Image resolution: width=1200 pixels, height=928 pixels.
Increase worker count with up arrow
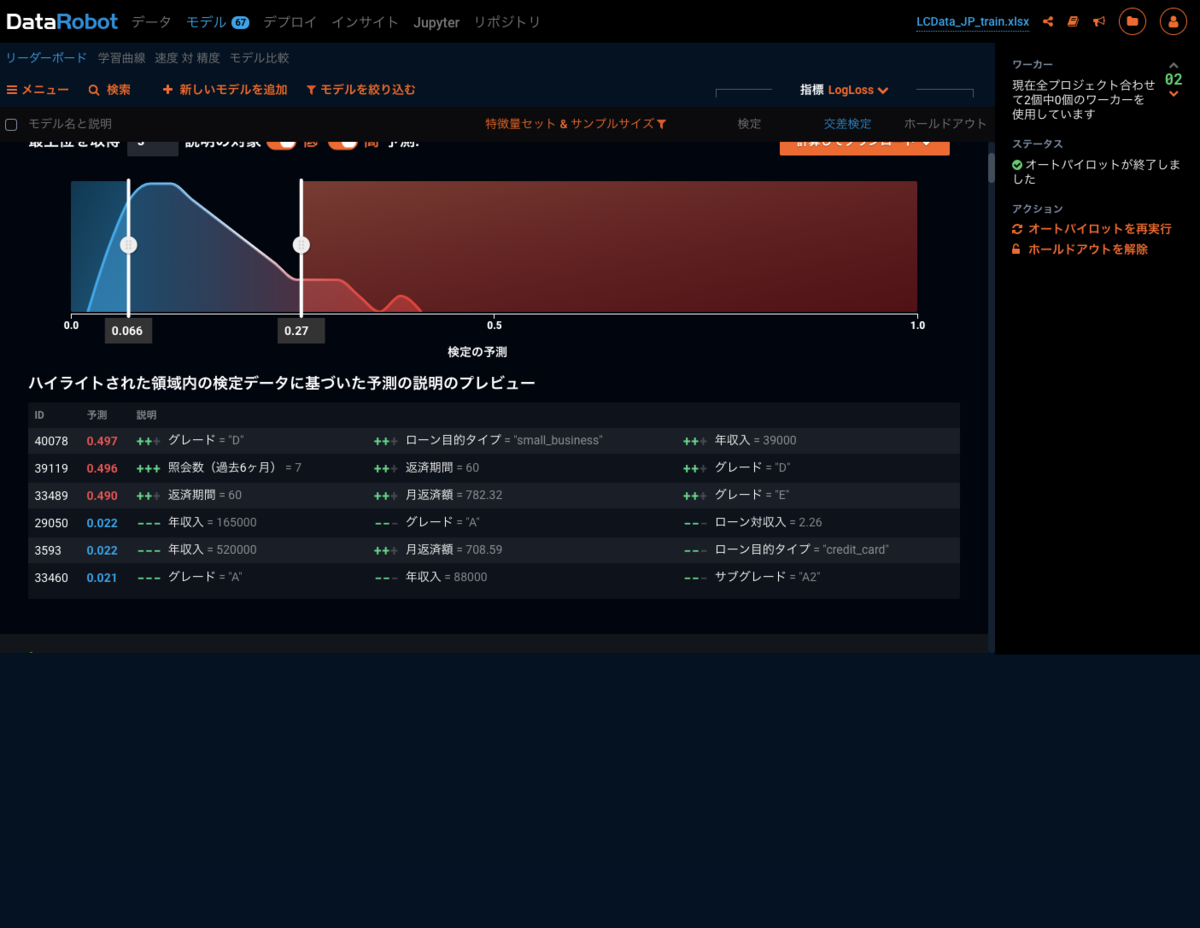click(x=1174, y=66)
